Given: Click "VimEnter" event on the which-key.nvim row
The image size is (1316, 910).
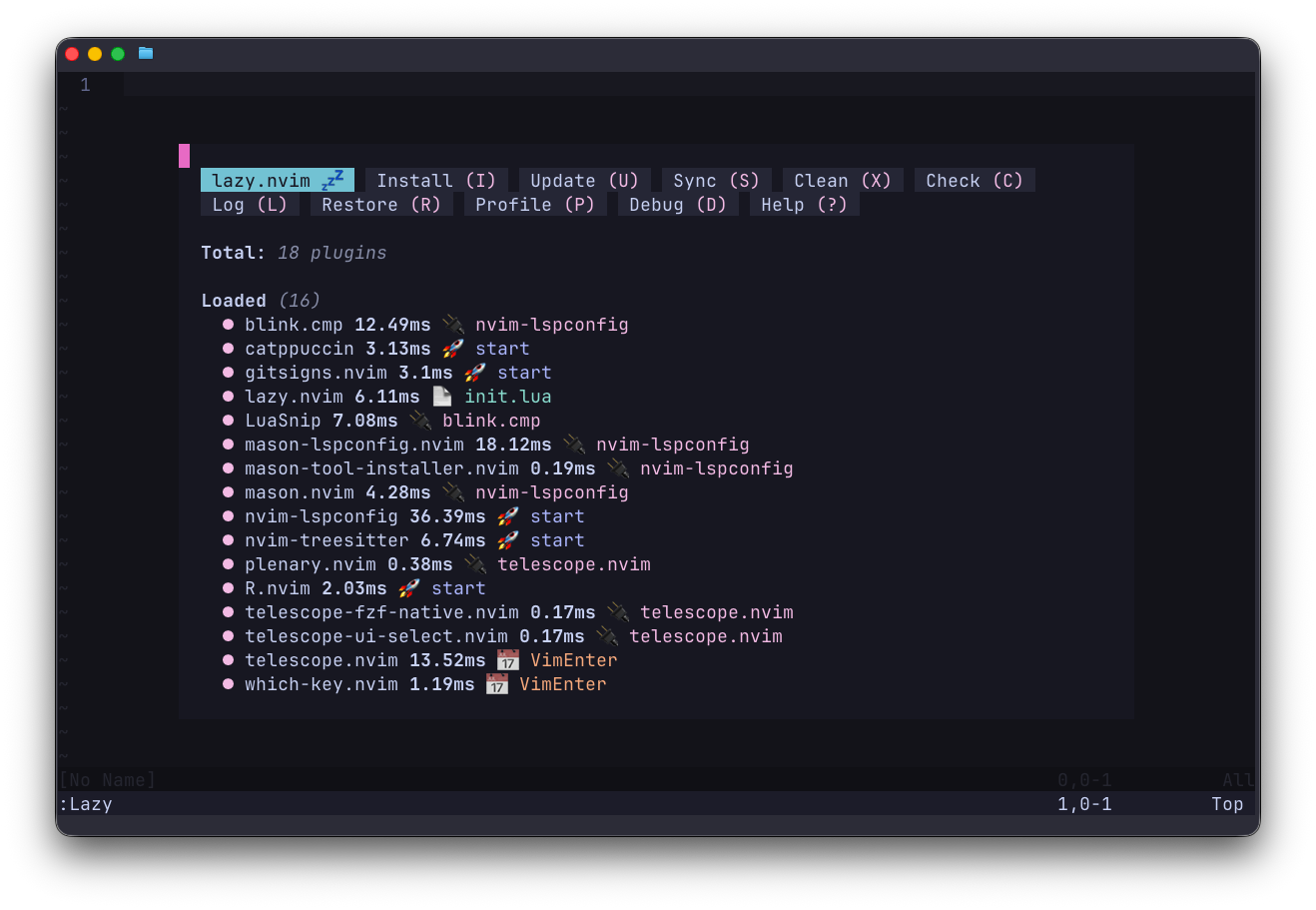Looking at the screenshot, I should click(563, 684).
